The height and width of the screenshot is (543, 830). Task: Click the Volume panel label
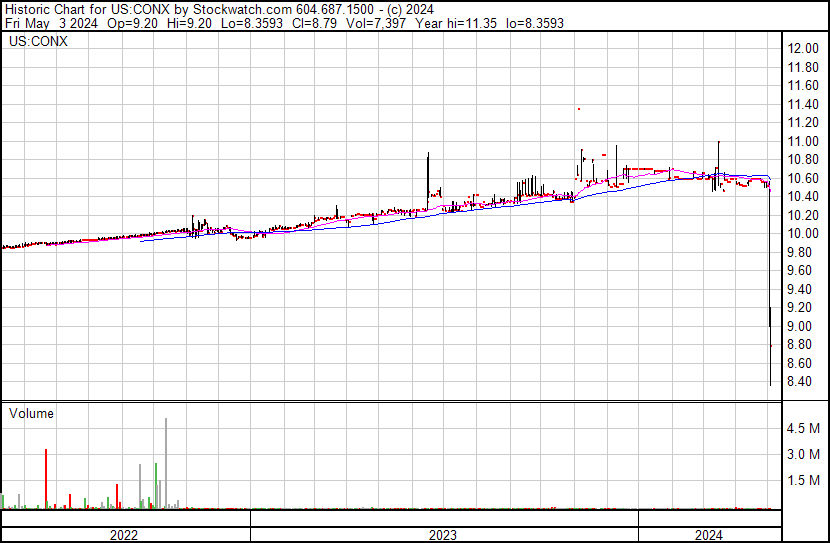click(32, 413)
